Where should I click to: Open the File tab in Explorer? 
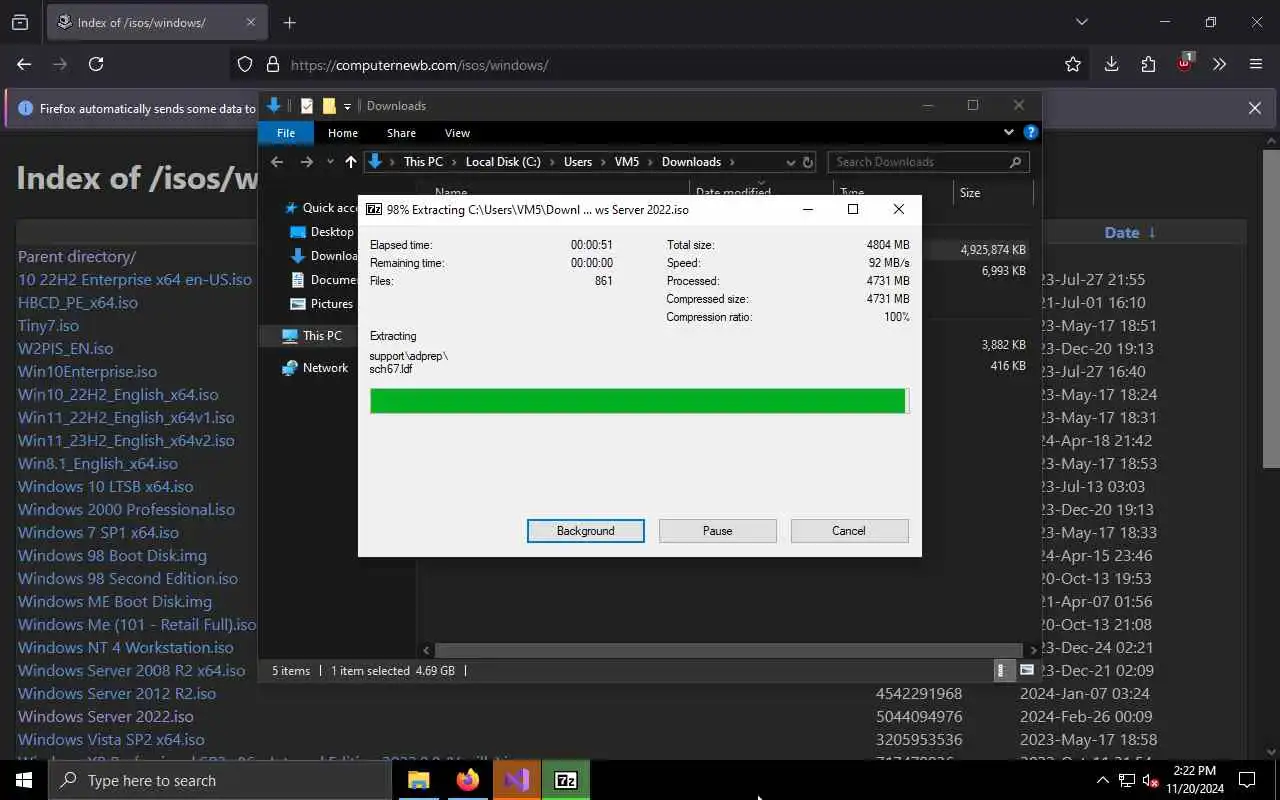coord(286,133)
